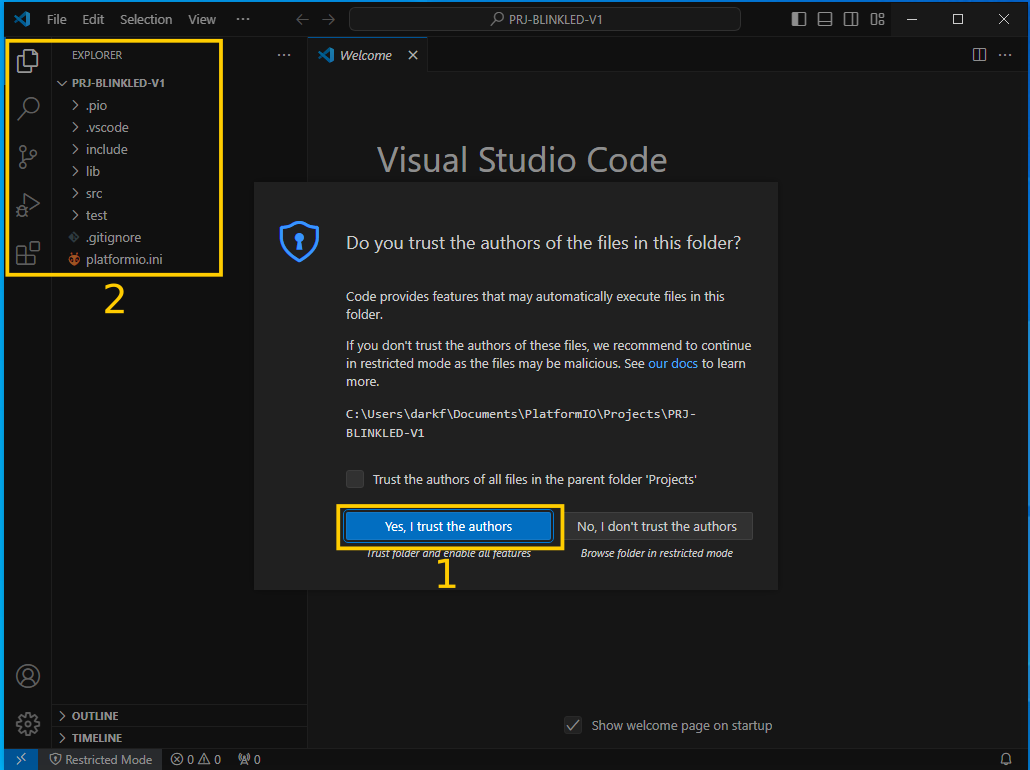This screenshot has height=770, width=1030.
Task: Open the .gitignore file
Action: (113, 237)
